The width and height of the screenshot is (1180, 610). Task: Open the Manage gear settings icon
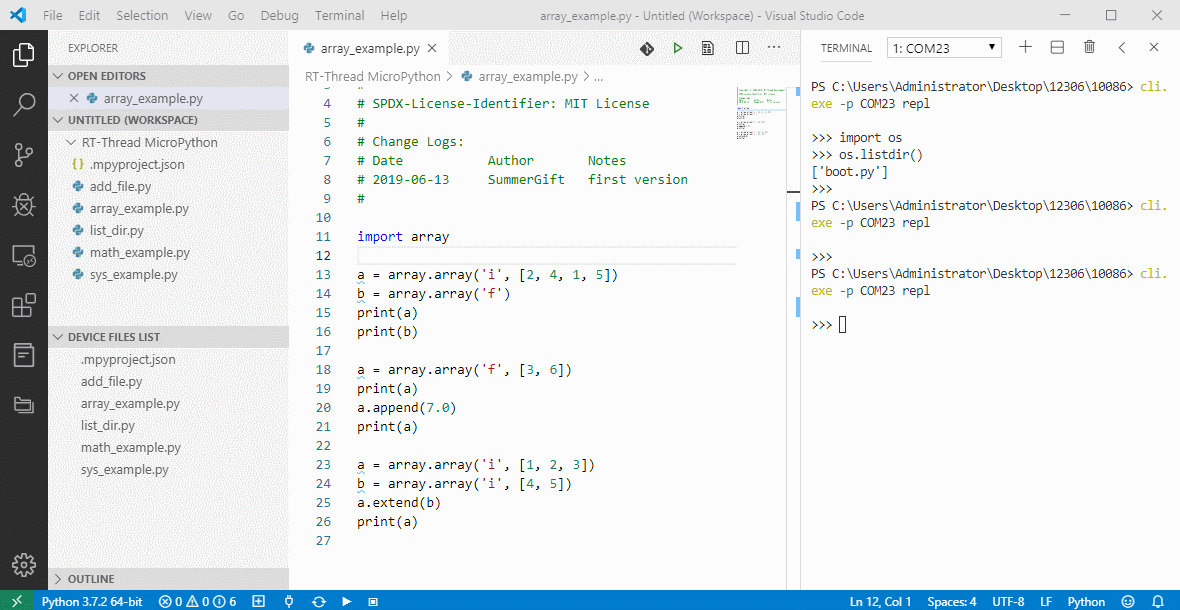[24, 564]
